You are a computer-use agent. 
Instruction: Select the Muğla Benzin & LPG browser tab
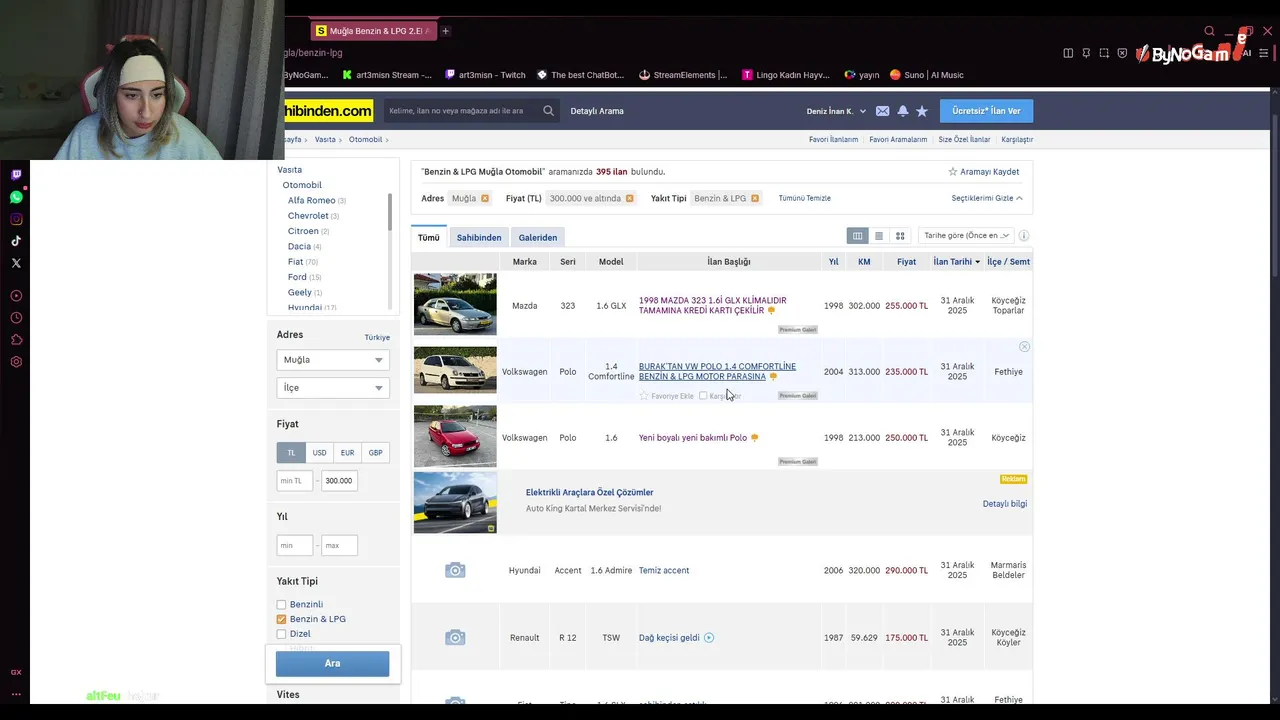tap(372, 31)
